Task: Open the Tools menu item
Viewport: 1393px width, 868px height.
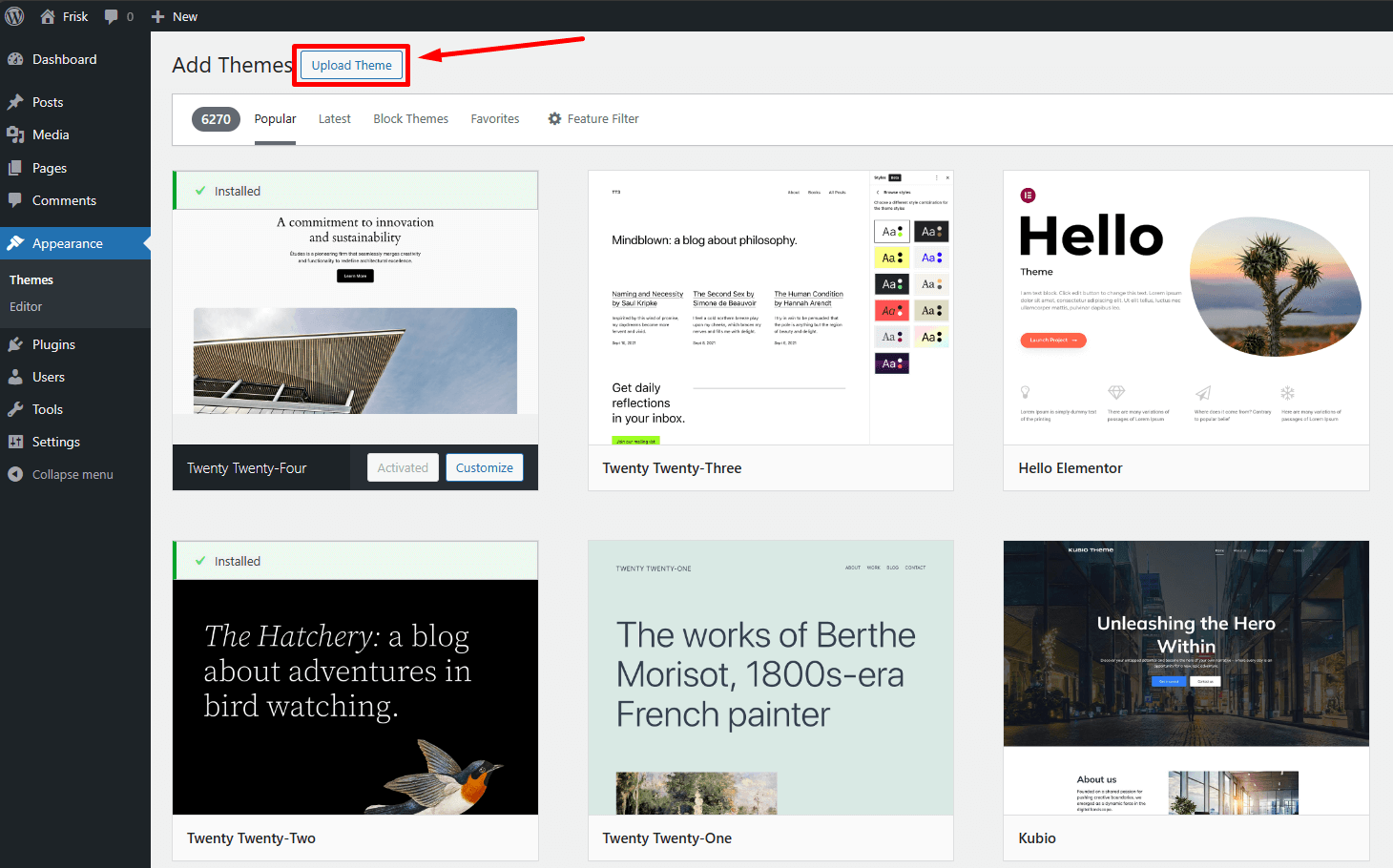Action: click(48, 409)
